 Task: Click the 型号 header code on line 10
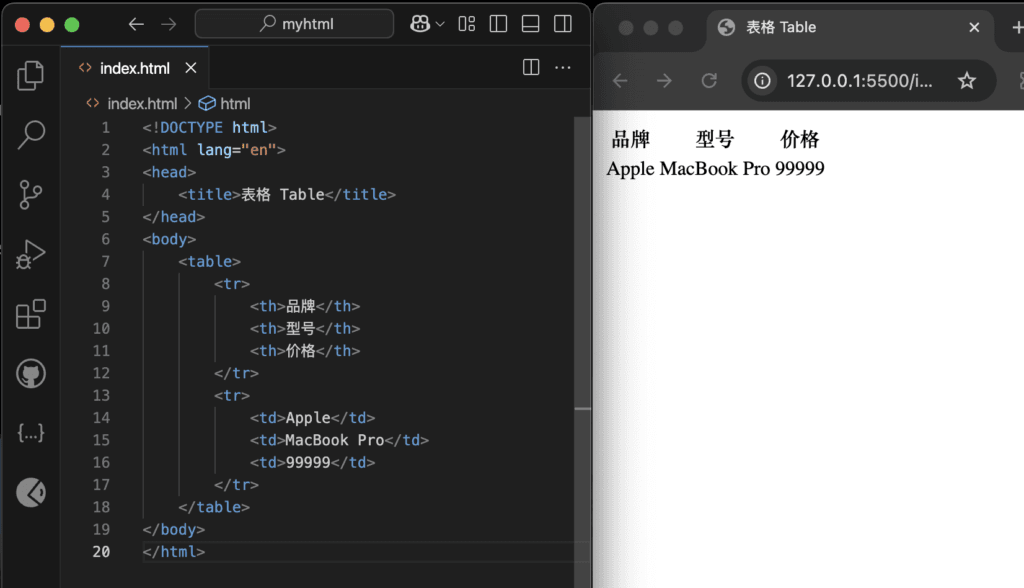coord(305,329)
